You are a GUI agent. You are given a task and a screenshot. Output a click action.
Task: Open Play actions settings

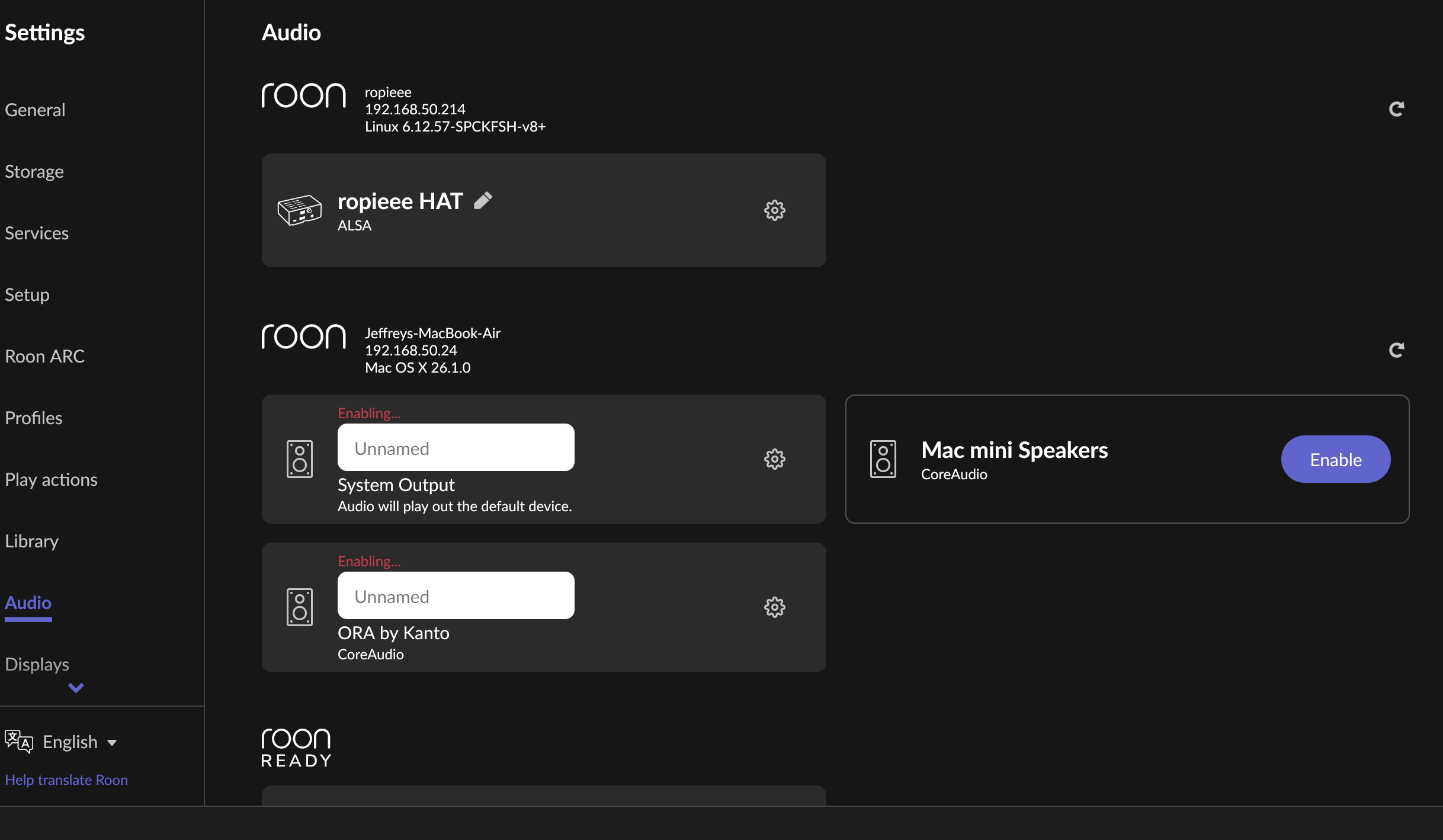click(x=51, y=480)
